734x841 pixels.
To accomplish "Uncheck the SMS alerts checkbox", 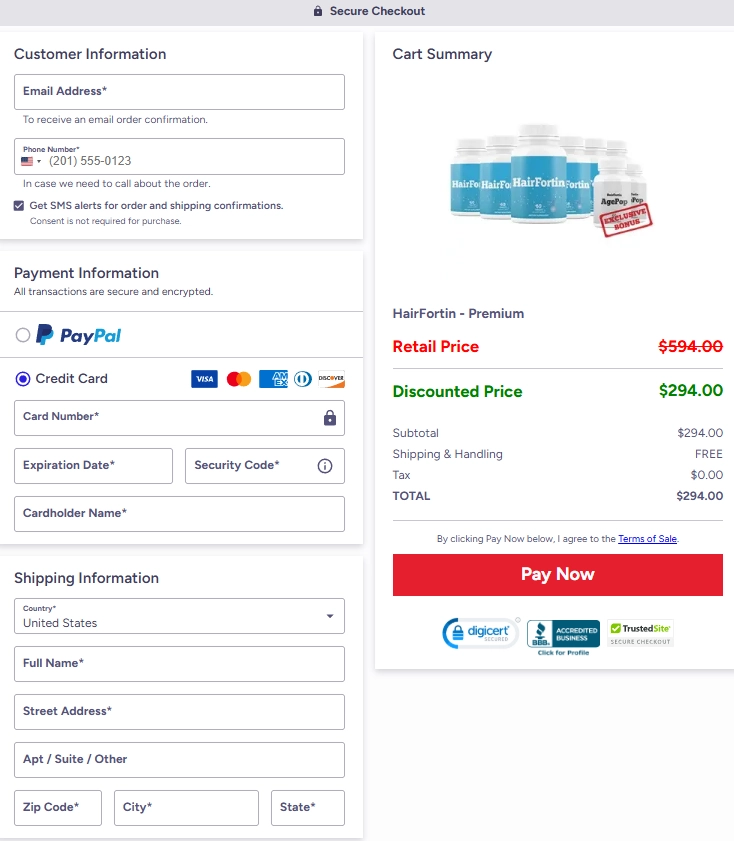I will 18,205.
